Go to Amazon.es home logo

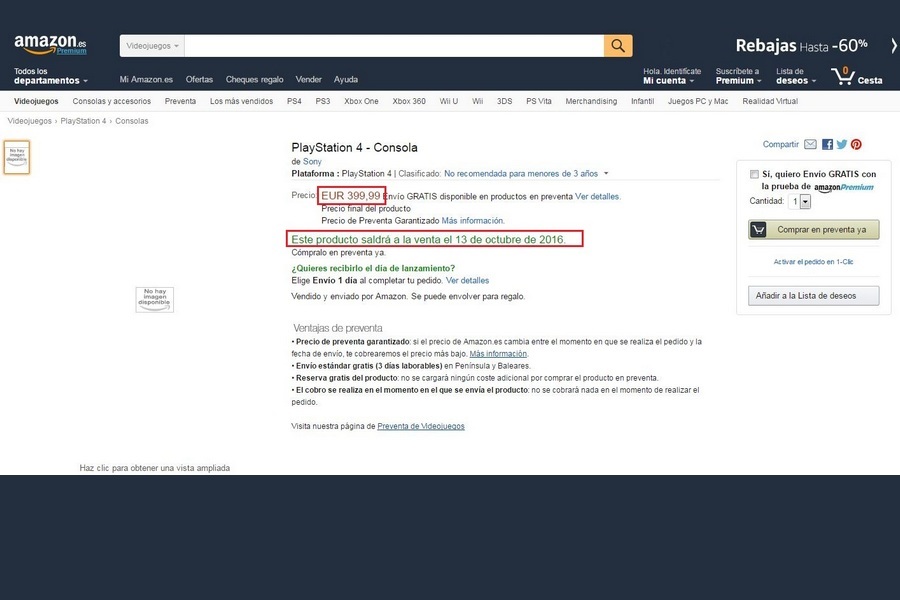click(50, 46)
